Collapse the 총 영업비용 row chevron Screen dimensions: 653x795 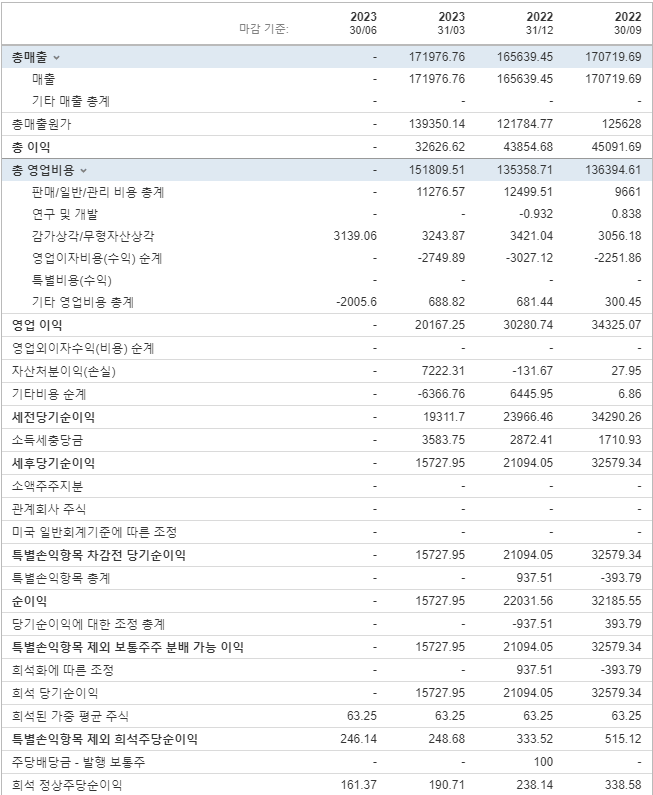click(x=84, y=171)
